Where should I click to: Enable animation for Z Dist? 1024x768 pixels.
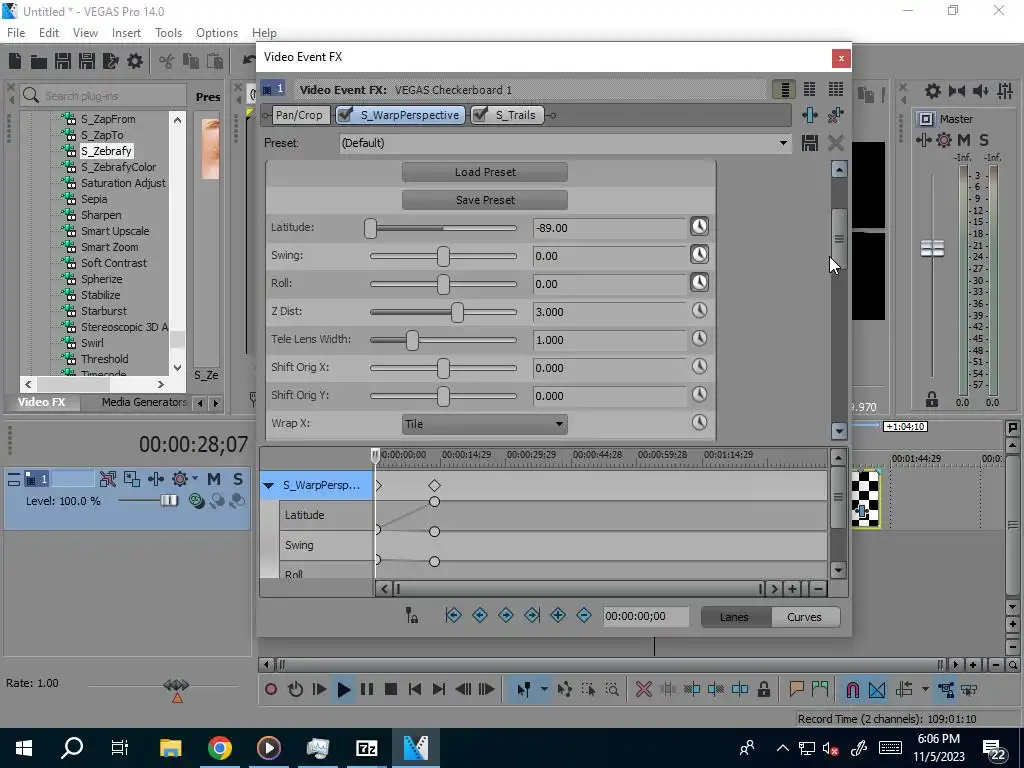(x=699, y=310)
